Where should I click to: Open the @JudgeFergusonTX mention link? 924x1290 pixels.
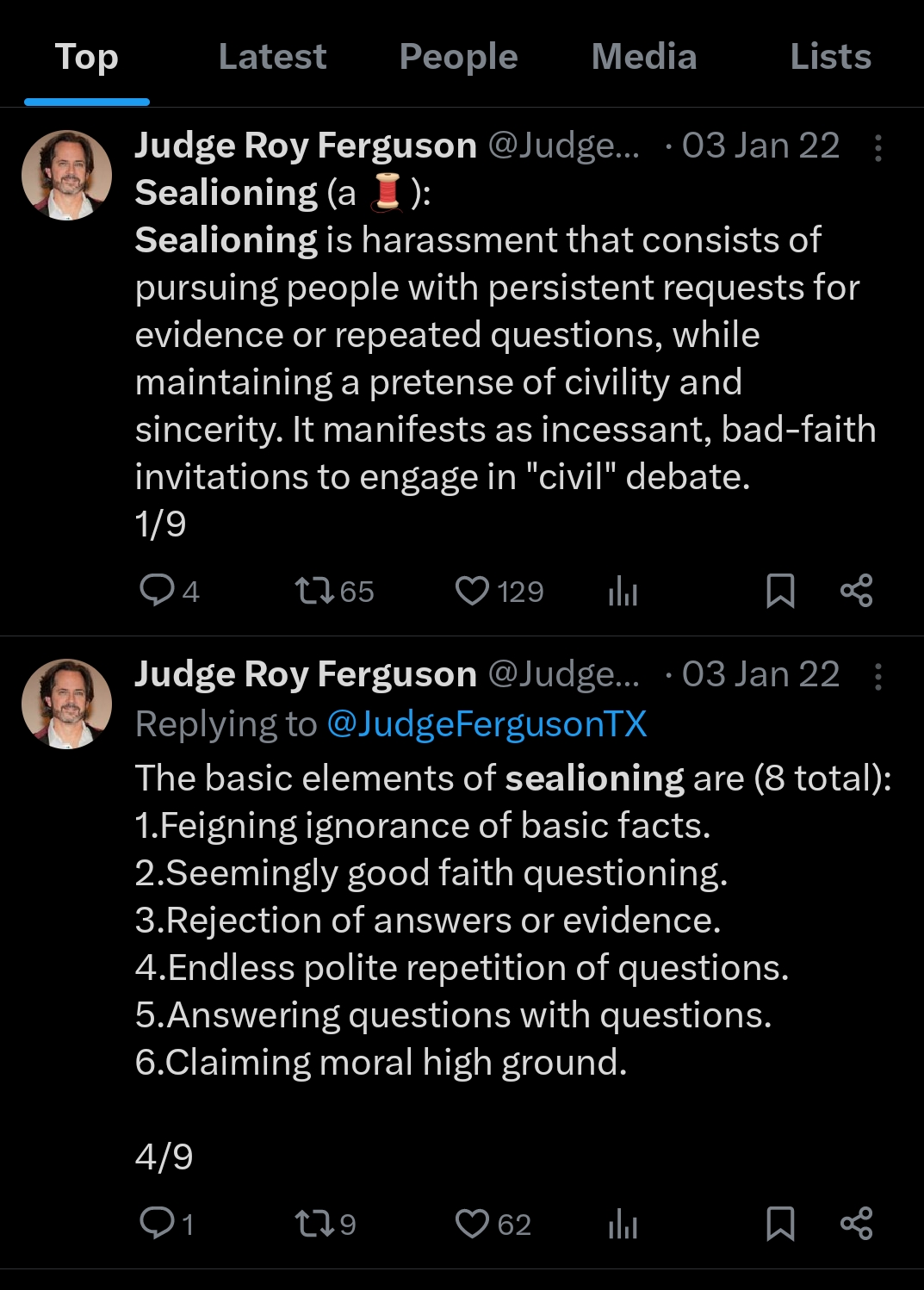coord(487,724)
